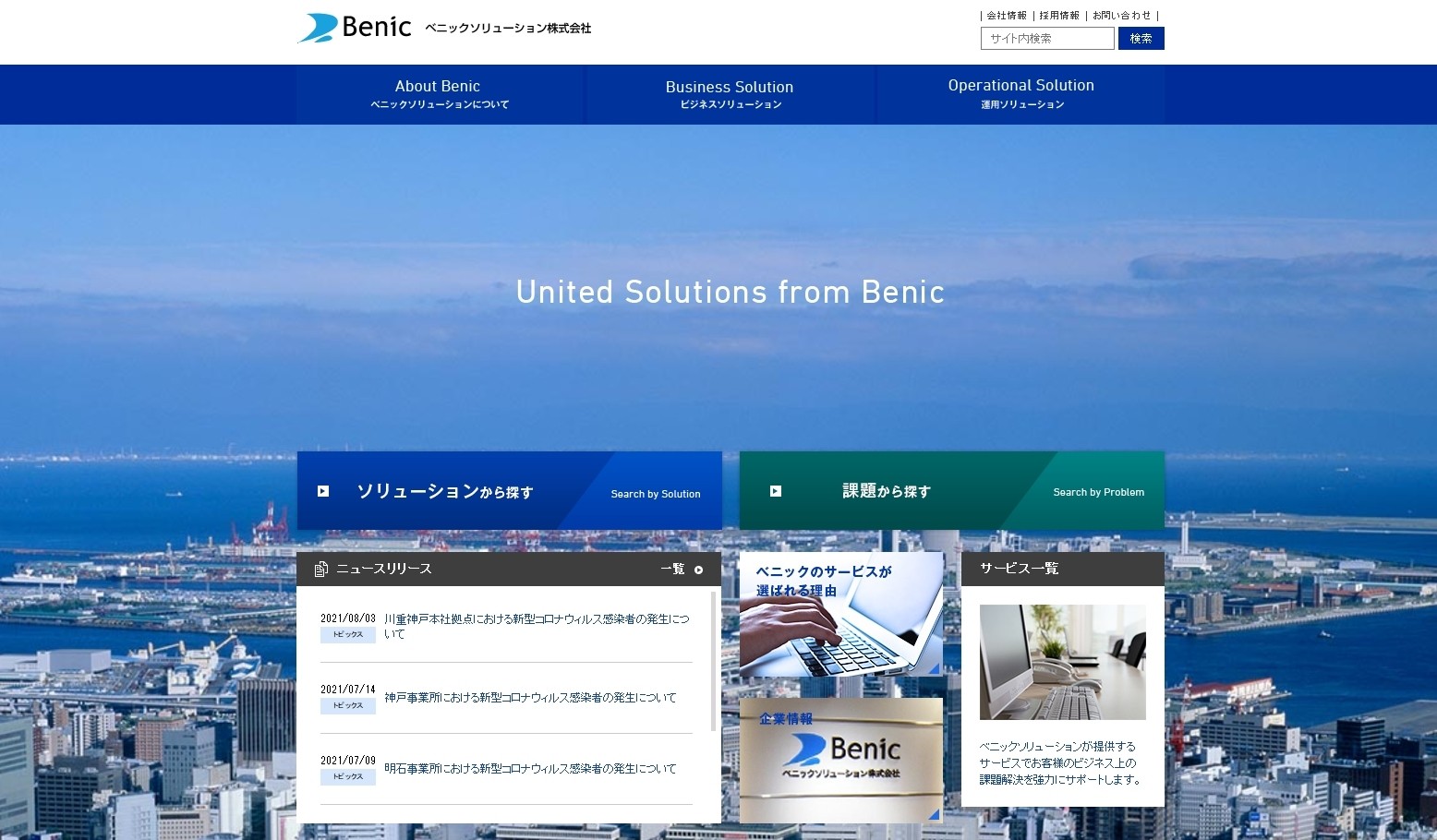Viewport: 1437px width, 840px height.
Task: Open the ベニックのサービスが選ばれる理由 thumbnail
Action: (840, 615)
